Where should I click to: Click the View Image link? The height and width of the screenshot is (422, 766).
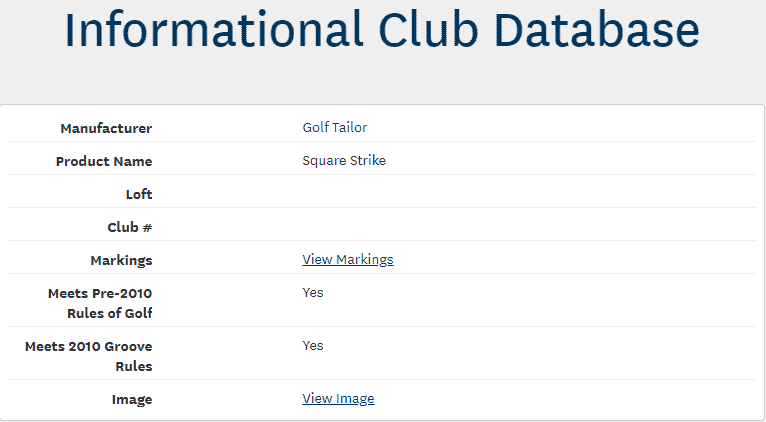338,399
